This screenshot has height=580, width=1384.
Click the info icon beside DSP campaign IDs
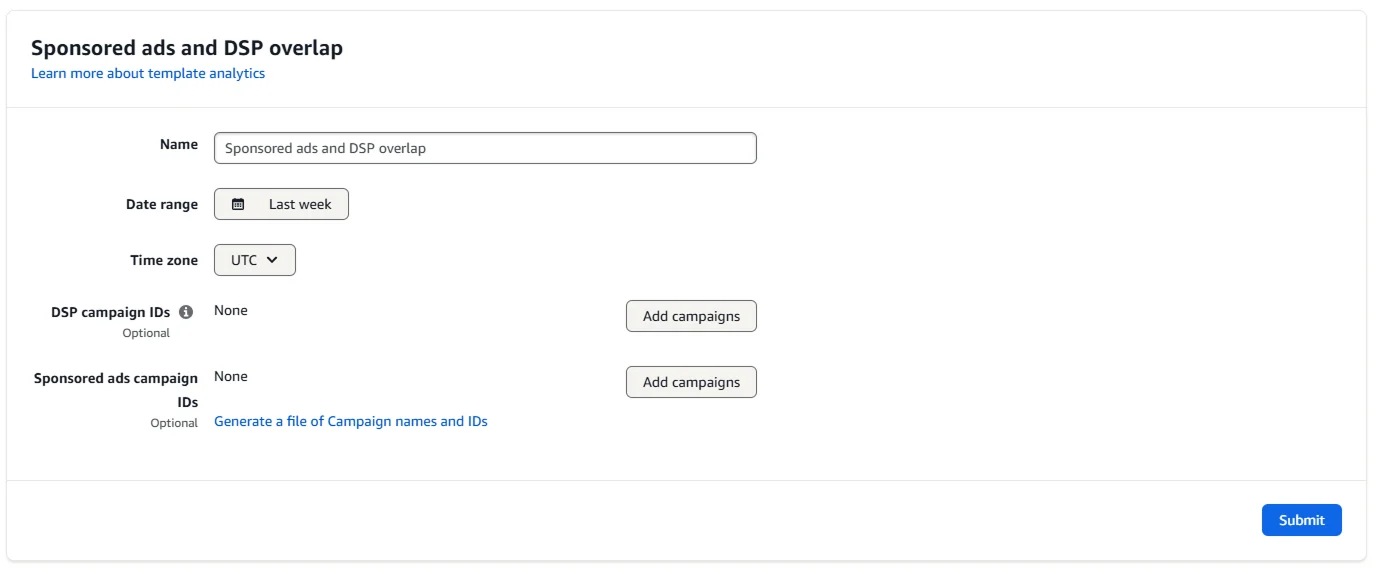[x=186, y=312]
